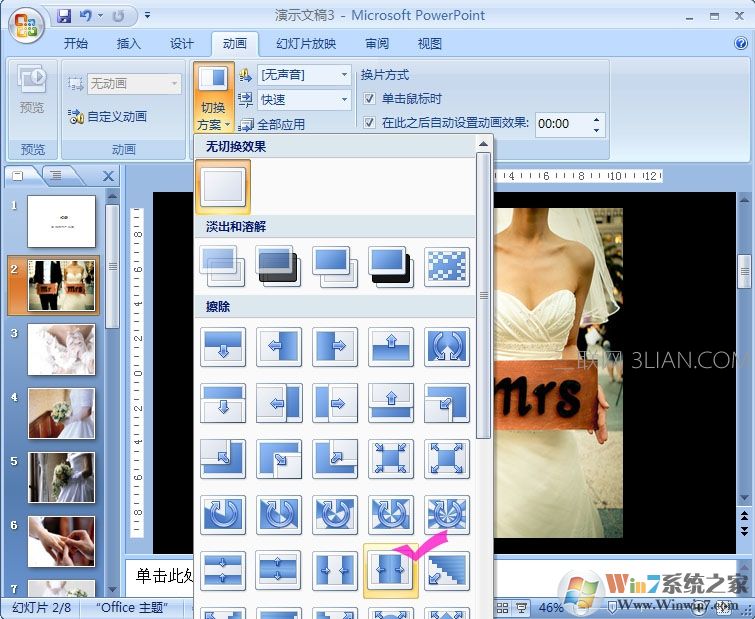Screen dimensions: 755x619
Task: Toggle the 单击鼠标时 checkbox
Action: click(x=369, y=99)
